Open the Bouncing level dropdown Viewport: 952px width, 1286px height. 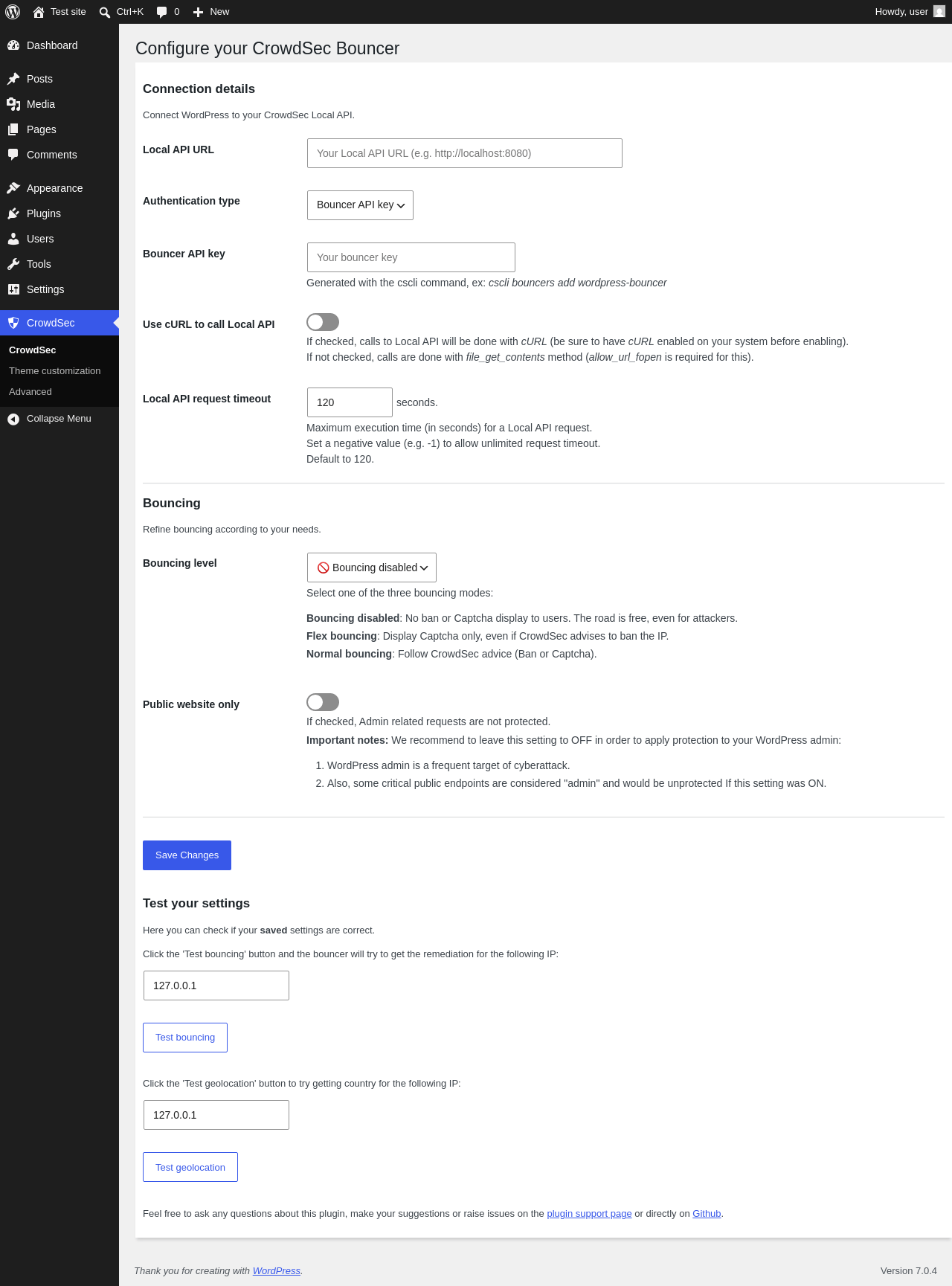[x=372, y=568]
